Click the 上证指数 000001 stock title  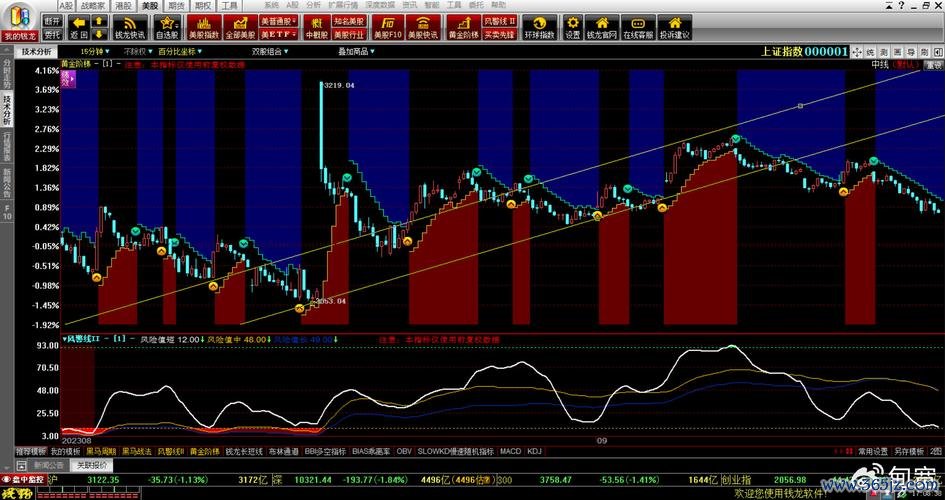[803, 52]
